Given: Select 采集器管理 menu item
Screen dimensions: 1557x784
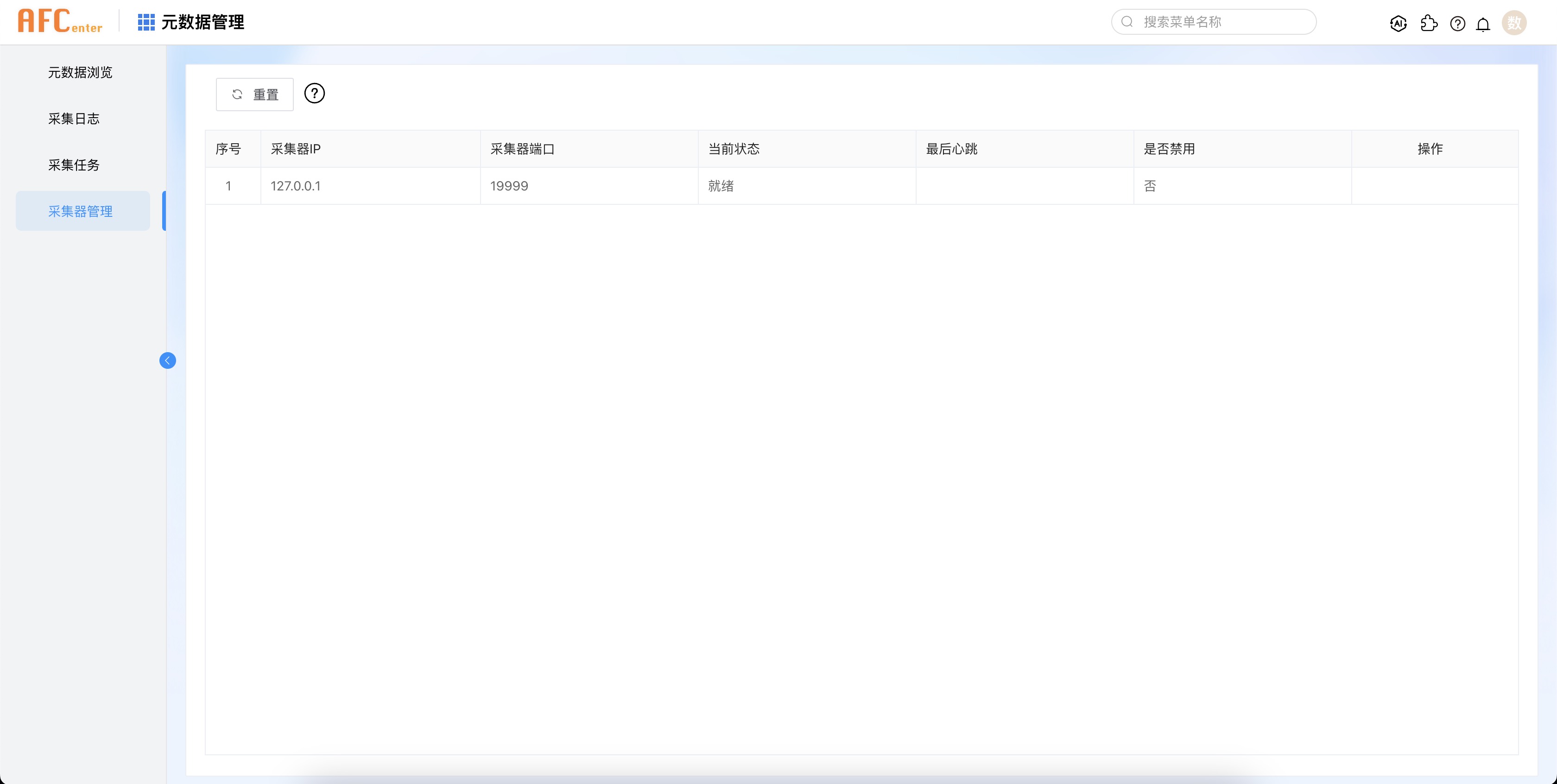Looking at the screenshot, I should (80, 211).
